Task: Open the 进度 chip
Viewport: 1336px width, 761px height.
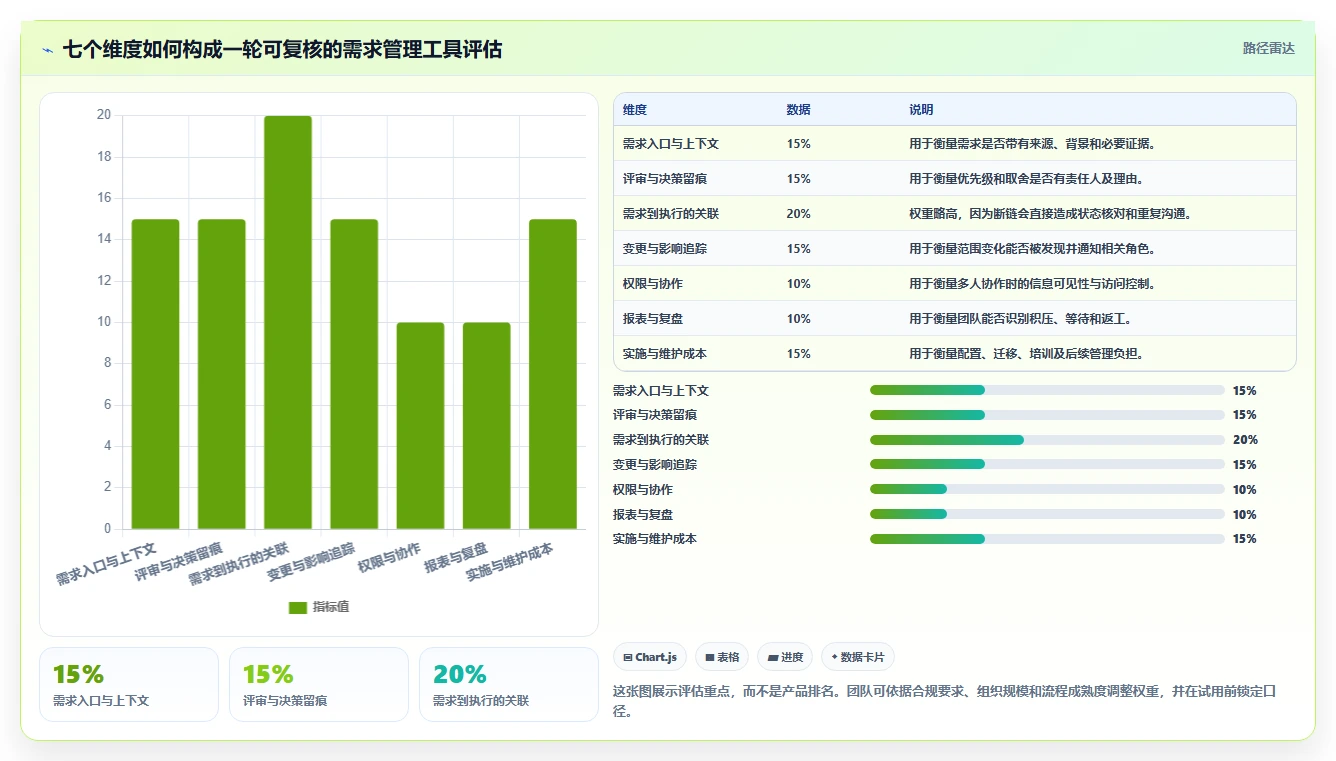Action: tap(785, 657)
